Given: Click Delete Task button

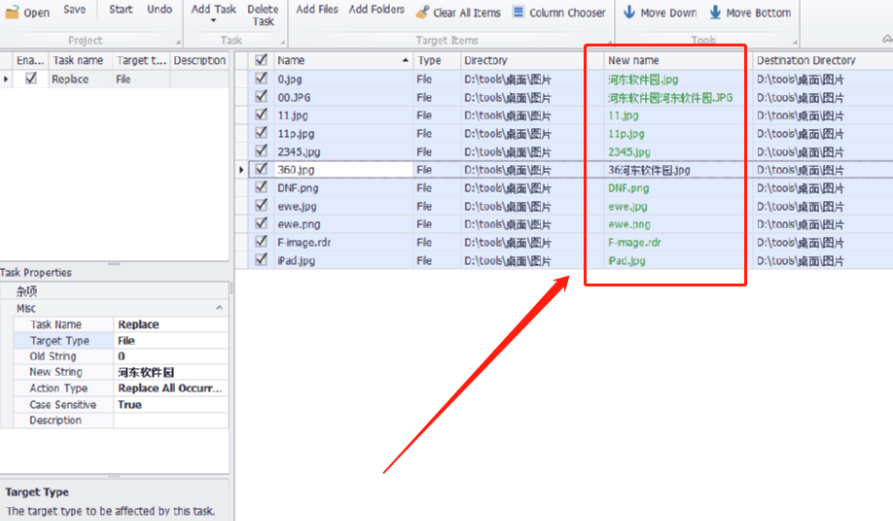Looking at the screenshot, I should point(263,15).
